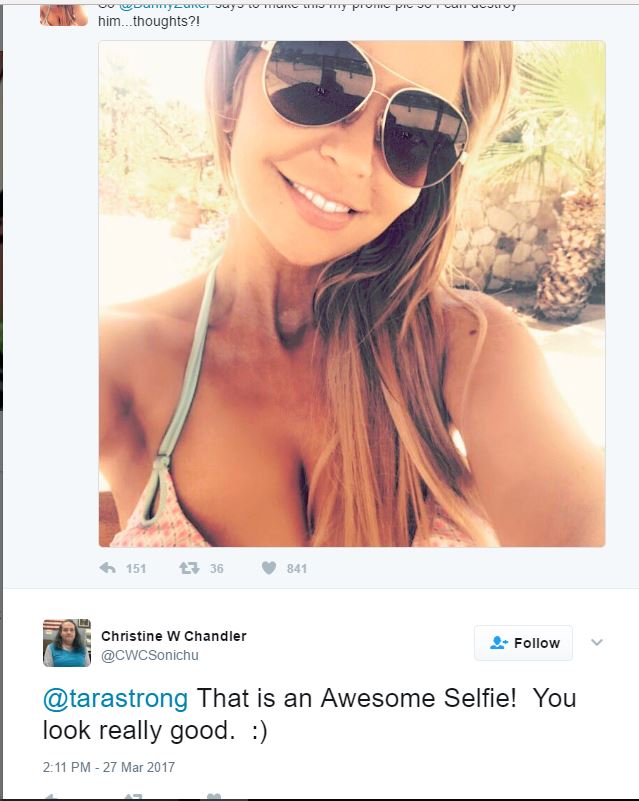Click the 'That is an Awesome Selfie!' reply text
Viewport: 639px width, 801px height.
click(x=357, y=698)
